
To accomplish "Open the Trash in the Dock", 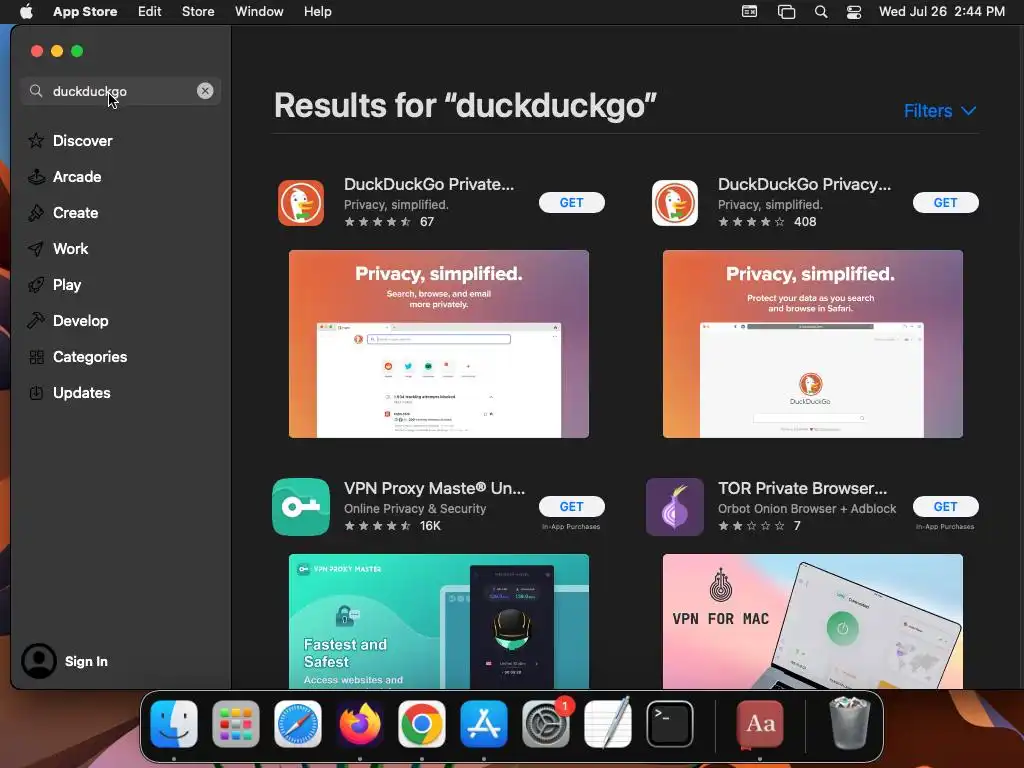I will point(849,724).
